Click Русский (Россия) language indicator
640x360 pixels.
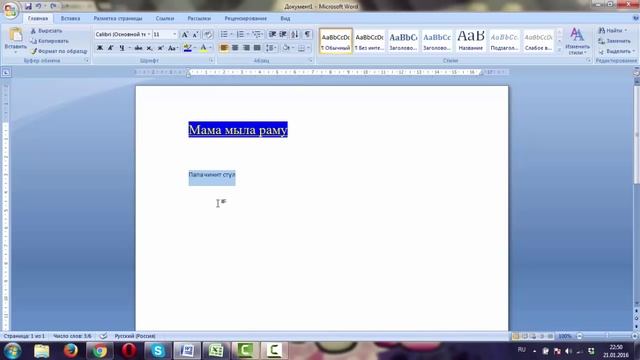pos(135,336)
